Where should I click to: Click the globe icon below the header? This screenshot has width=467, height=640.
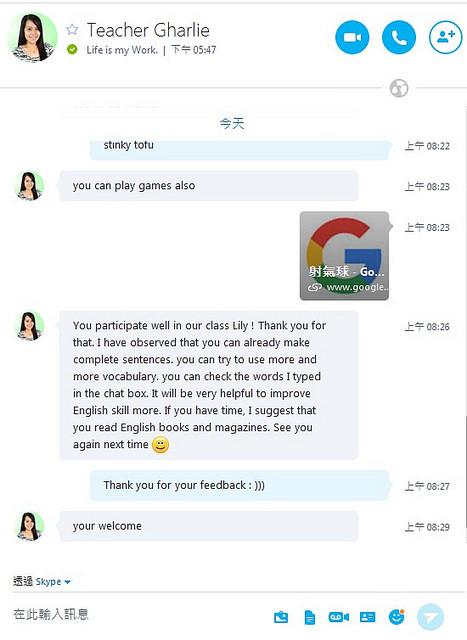[x=399, y=88]
